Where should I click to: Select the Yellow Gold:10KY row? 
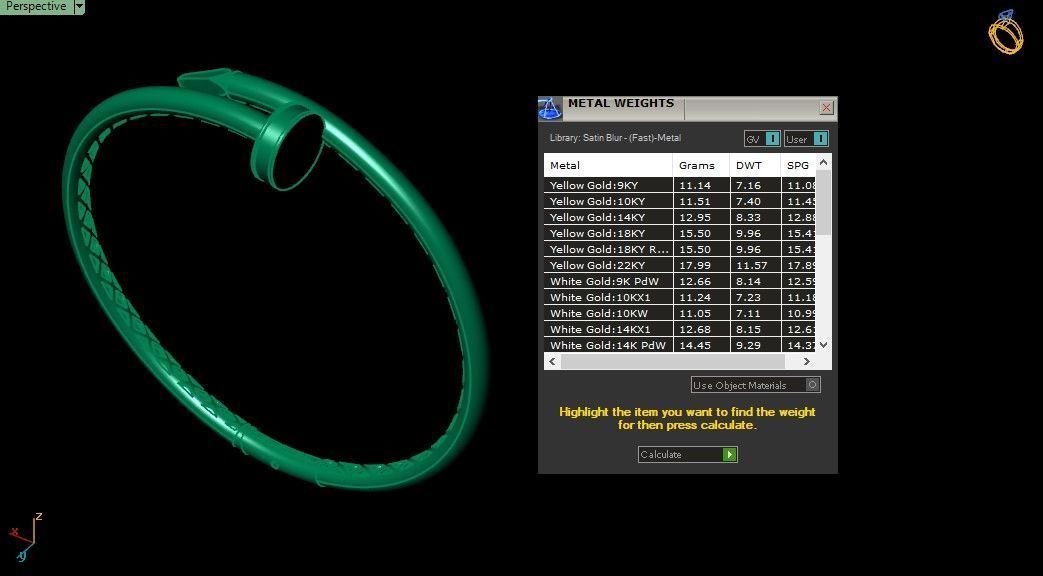coord(679,202)
